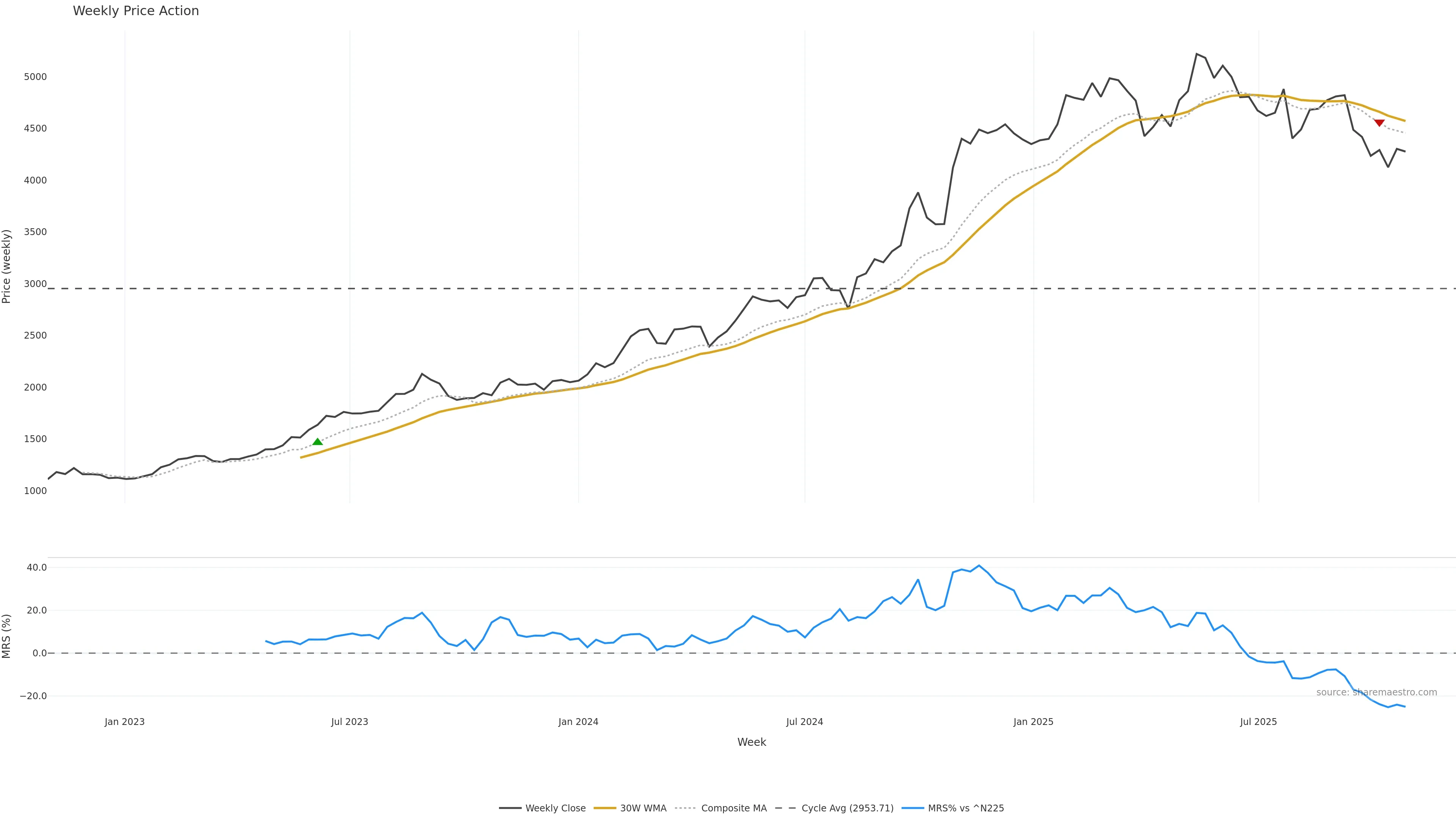Select the Jan 2024 x-axis label
This screenshot has width=1456, height=819.
[578, 722]
